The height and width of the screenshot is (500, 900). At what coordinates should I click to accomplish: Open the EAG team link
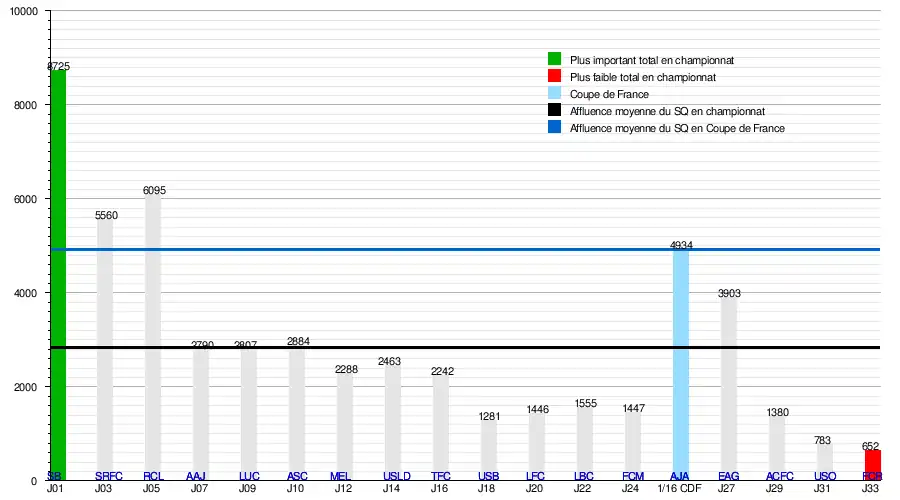pos(729,476)
